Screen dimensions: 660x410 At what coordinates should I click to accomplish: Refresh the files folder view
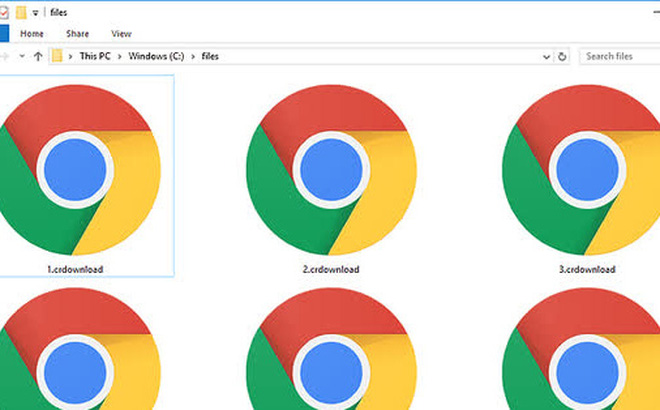pyautogui.click(x=563, y=57)
